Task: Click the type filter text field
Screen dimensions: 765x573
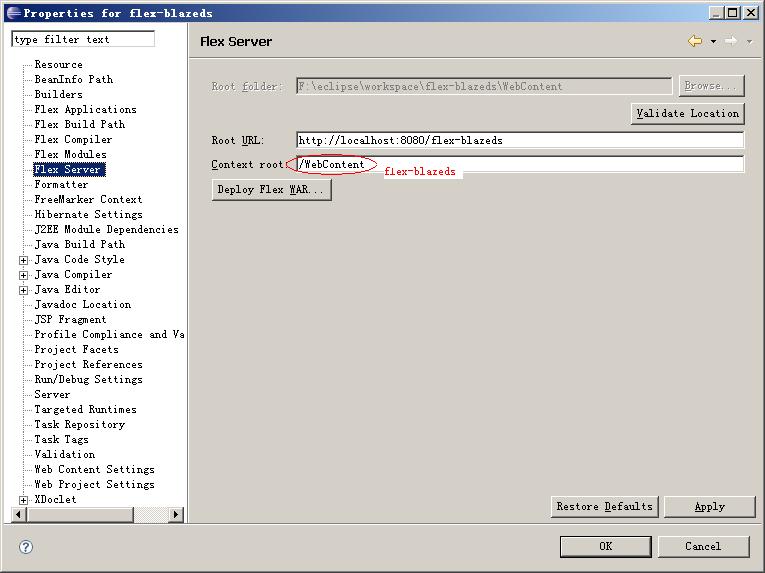Action: point(83,39)
